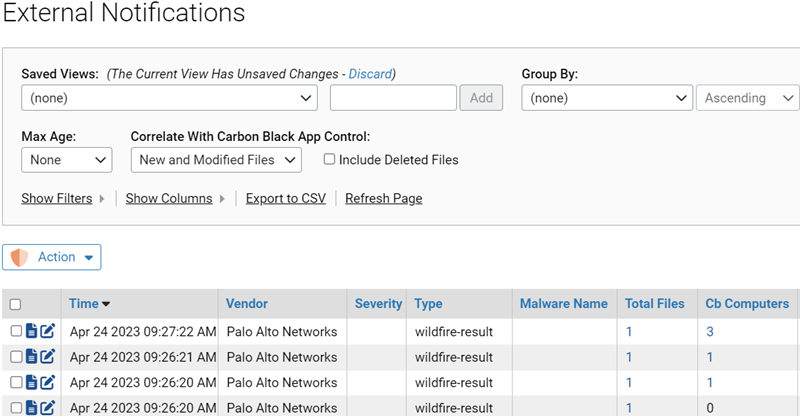The width and height of the screenshot is (800, 417).
Task: Open the Max Age dropdown
Action: click(x=67, y=160)
